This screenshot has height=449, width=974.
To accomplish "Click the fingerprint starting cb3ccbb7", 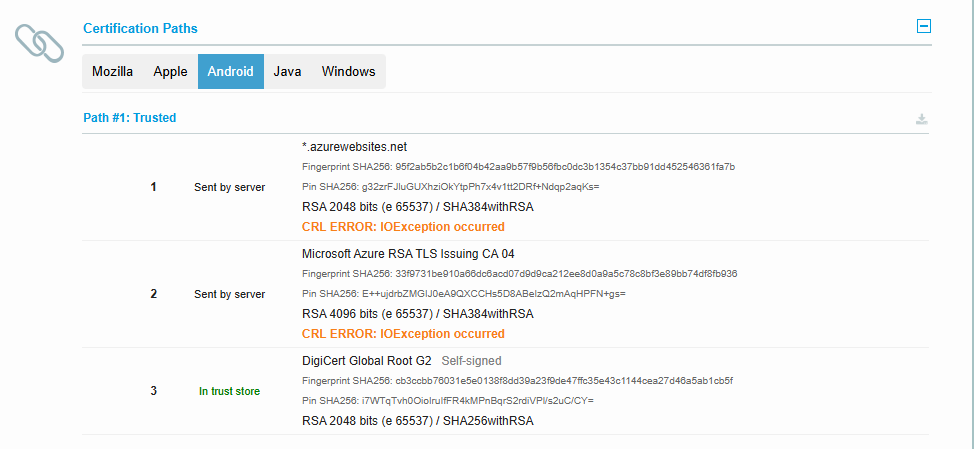I will 518,381.
